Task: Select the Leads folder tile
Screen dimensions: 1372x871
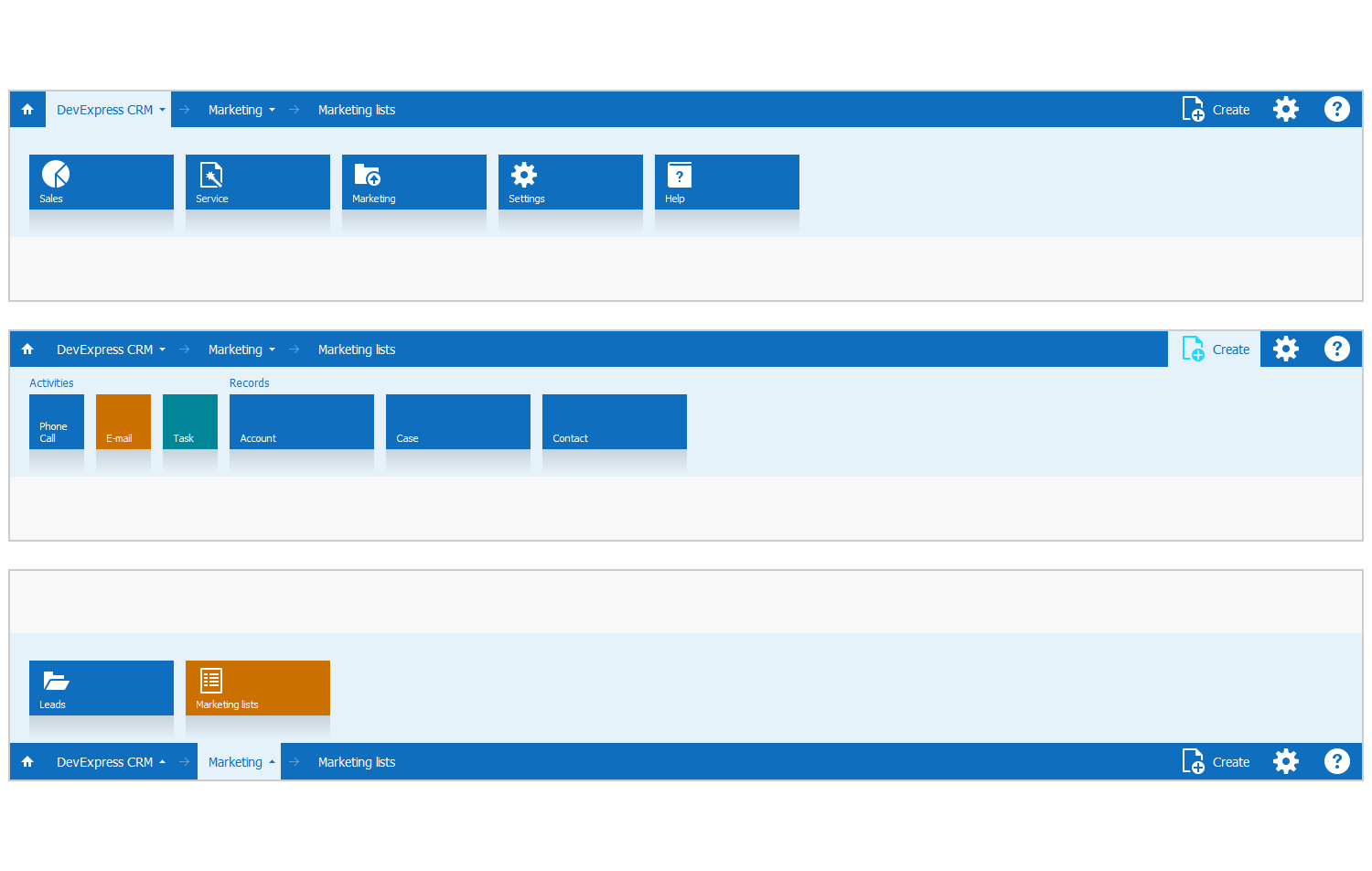Action: (101, 686)
